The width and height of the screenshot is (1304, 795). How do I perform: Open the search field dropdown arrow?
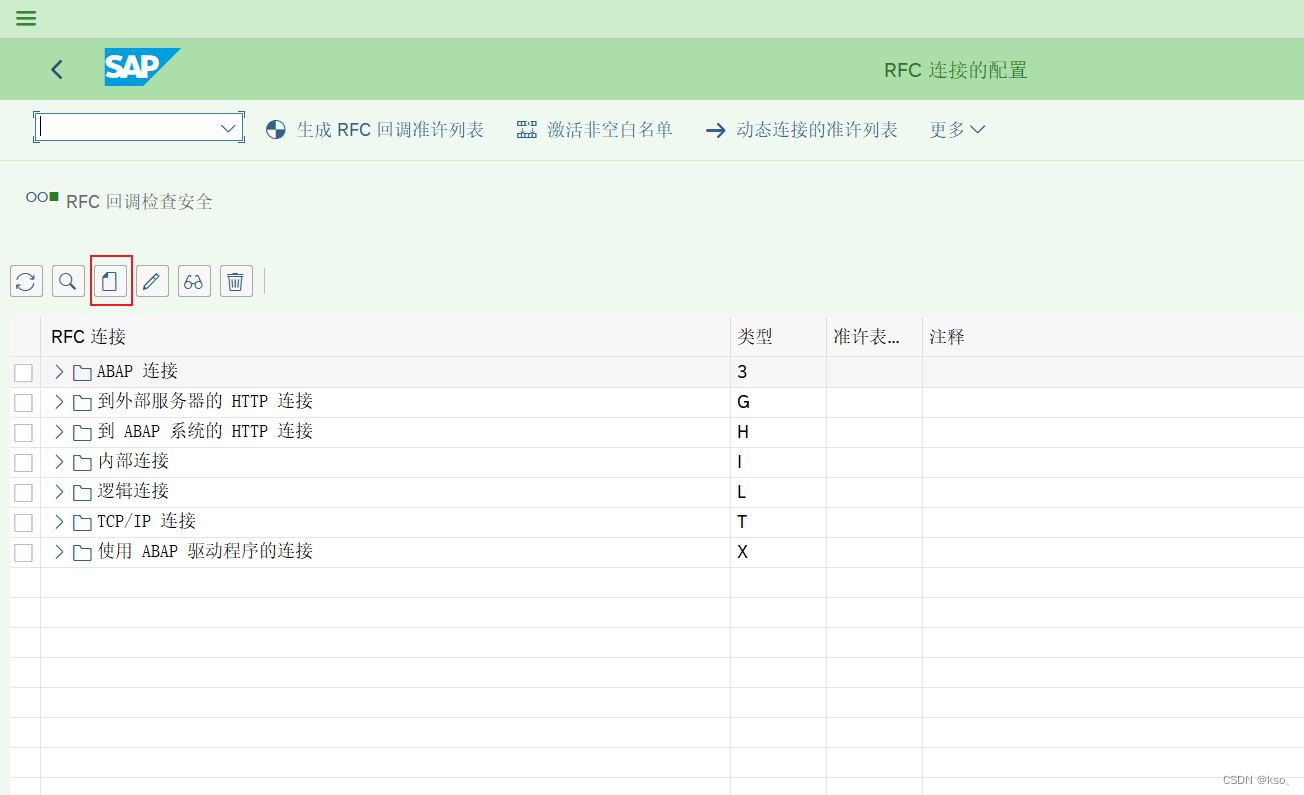(x=228, y=127)
